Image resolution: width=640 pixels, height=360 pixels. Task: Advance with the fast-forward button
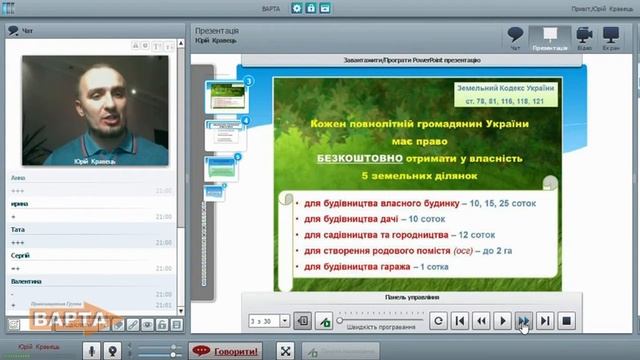point(524,321)
